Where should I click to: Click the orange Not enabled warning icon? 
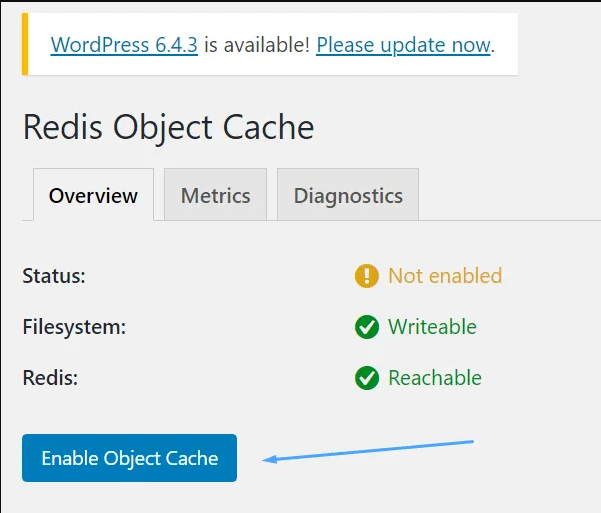point(367,276)
